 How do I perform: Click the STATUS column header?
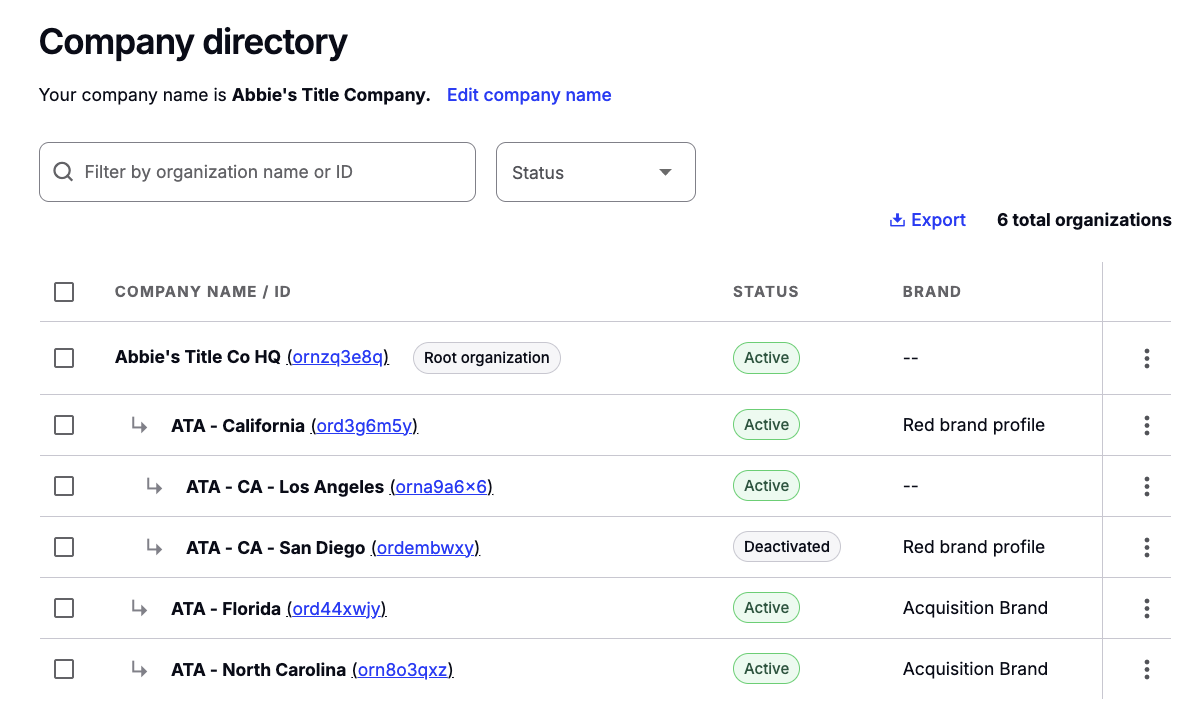[x=766, y=292]
